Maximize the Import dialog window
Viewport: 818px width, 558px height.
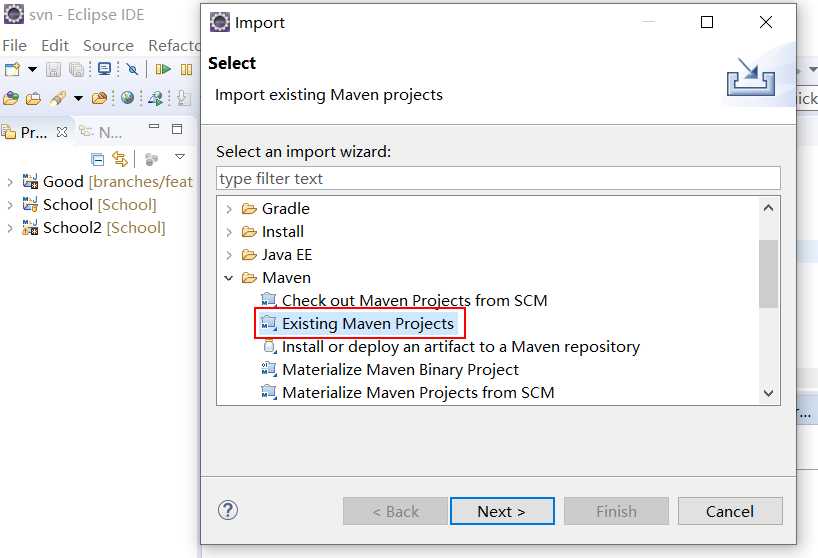click(x=707, y=22)
